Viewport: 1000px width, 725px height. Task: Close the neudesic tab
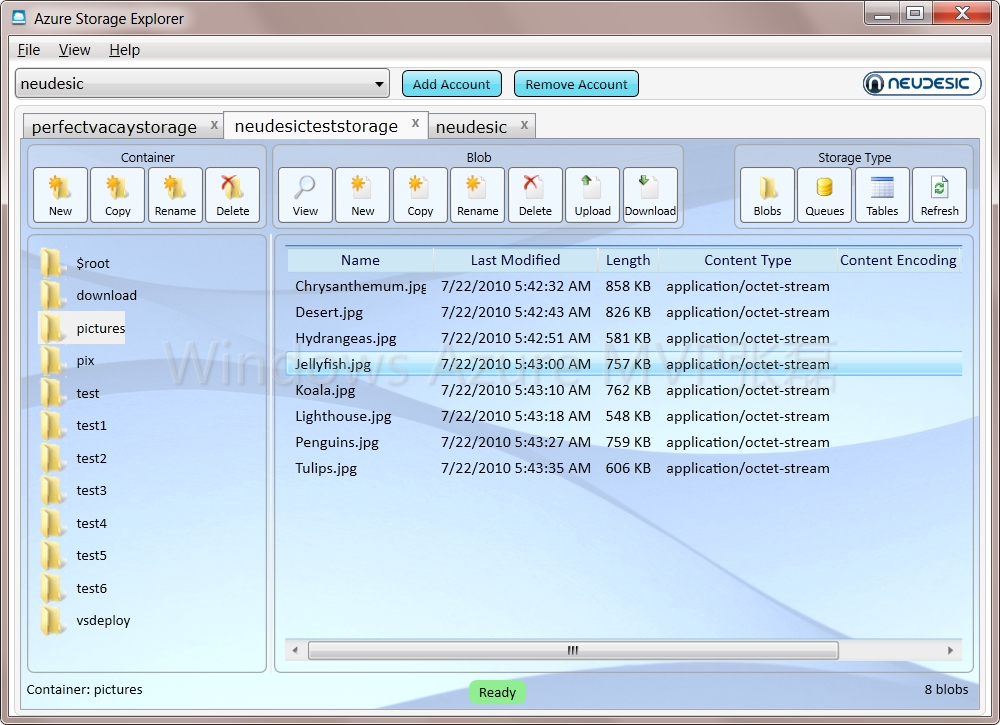tap(524, 125)
